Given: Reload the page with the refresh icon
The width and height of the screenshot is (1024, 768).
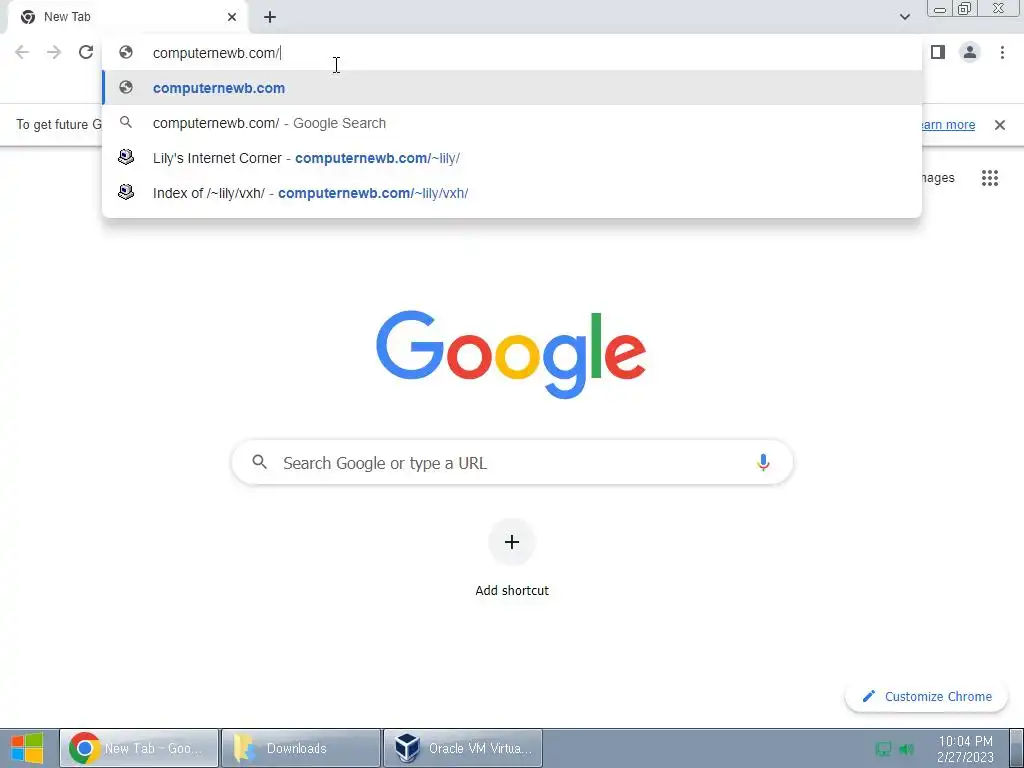Looking at the screenshot, I should [x=86, y=52].
